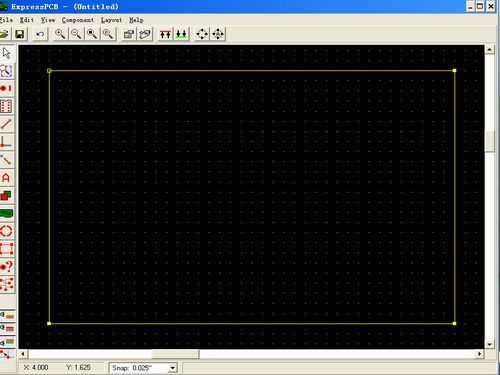Choose the place component tool

6,106
